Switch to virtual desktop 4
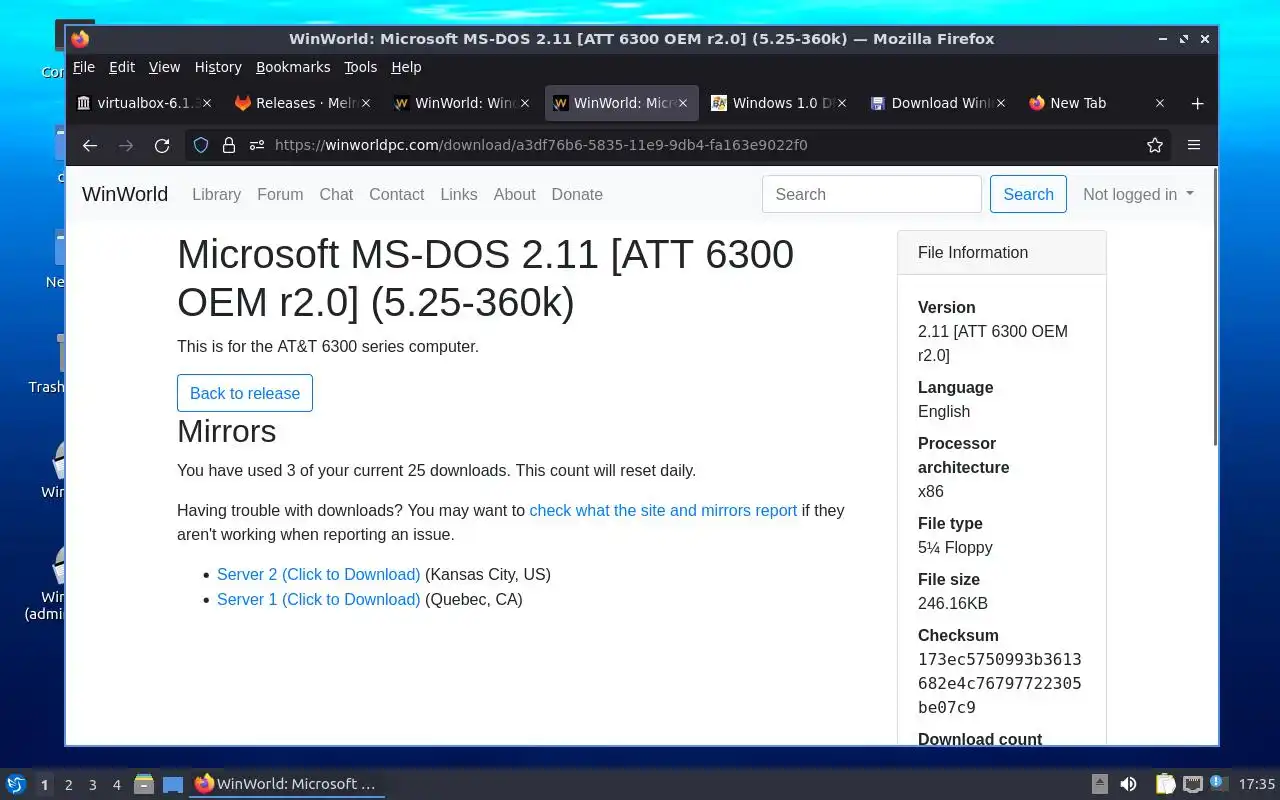Screen dimensions: 1280x800 pyautogui.click(x=116, y=785)
